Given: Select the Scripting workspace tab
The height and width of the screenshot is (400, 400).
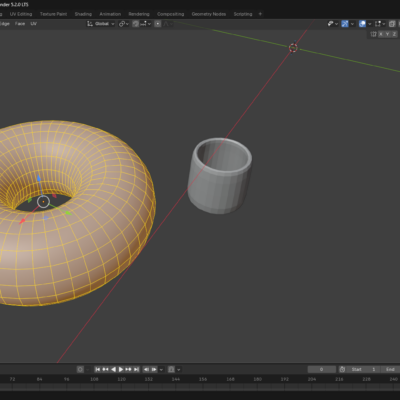Looking at the screenshot, I should [243, 14].
